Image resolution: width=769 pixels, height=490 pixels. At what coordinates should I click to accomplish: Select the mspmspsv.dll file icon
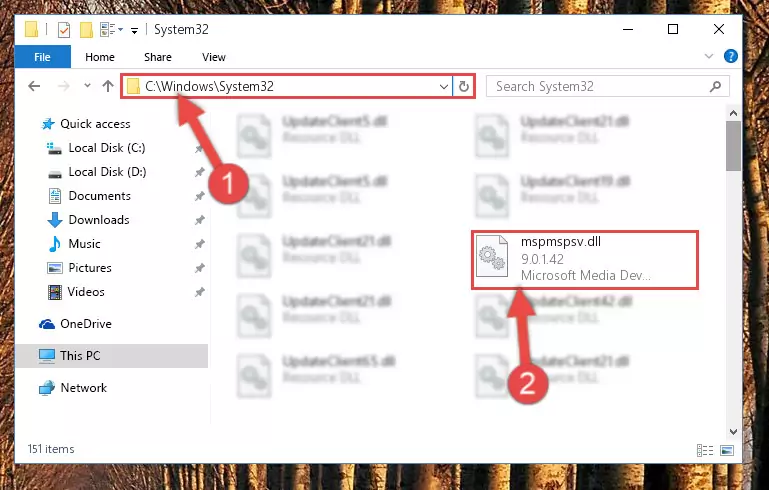tap(492, 256)
